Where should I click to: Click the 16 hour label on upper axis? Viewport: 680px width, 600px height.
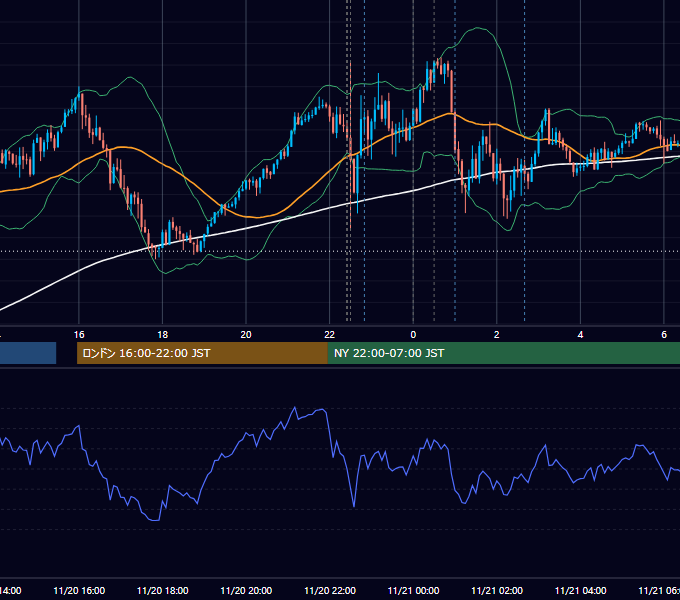point(79,335)
